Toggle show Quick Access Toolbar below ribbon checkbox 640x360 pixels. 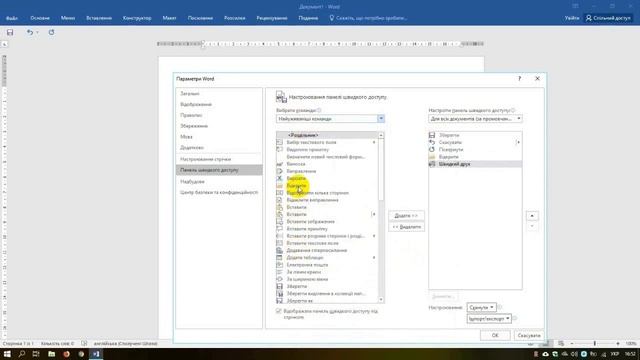[x=279, y=311]
